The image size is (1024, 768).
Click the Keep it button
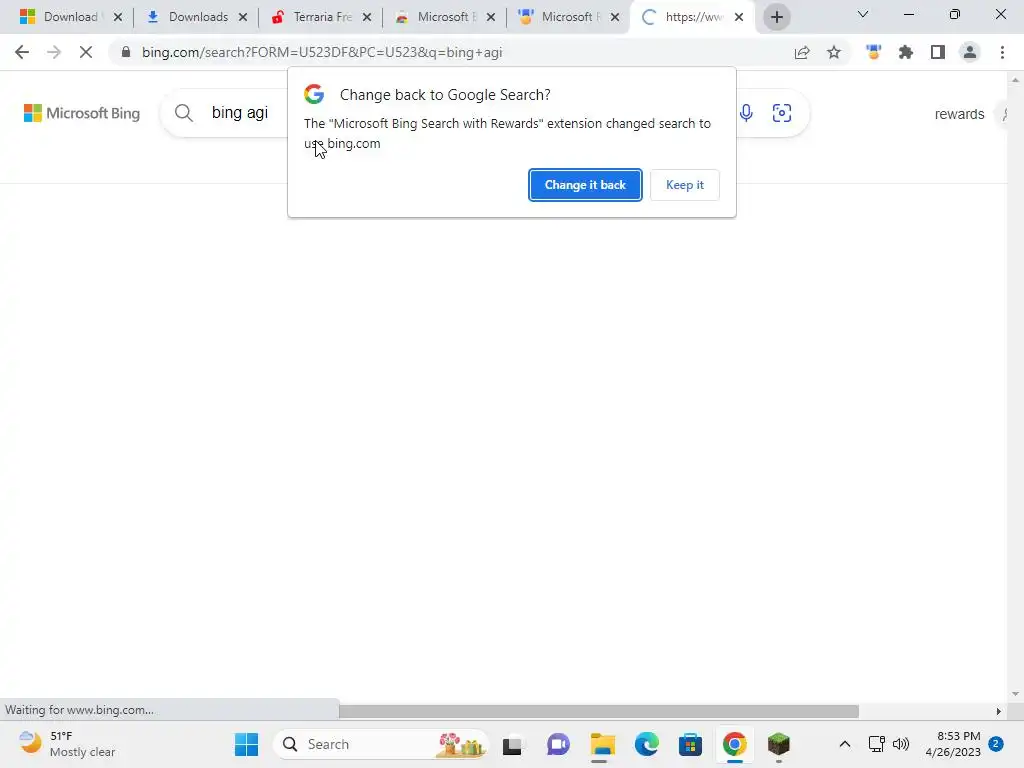[684, 185]
